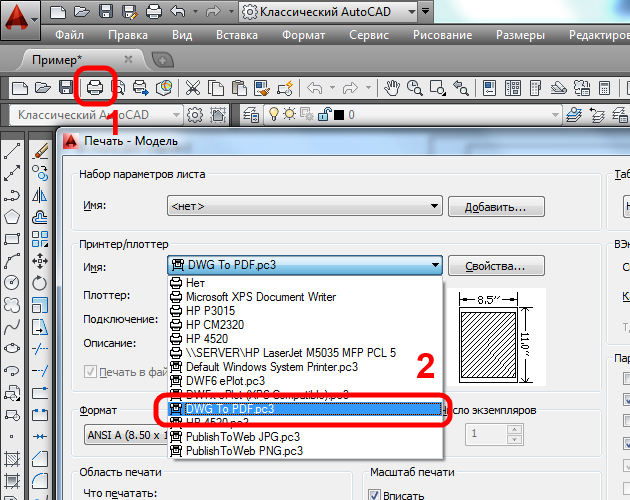630x500 pixels.
Task: Open the Redo history dropdown arrow in standard toolbar
Action: click(x=368, y=88)
